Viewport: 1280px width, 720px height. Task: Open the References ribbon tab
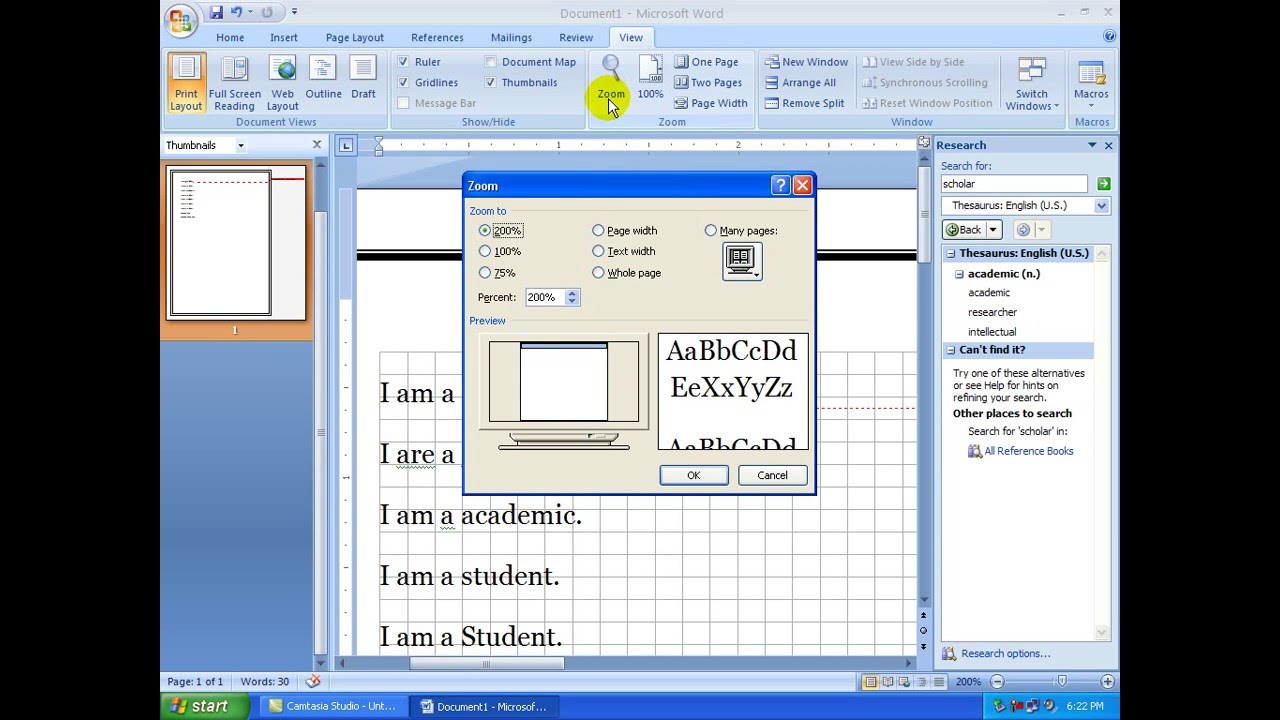[x=437, y=38]
